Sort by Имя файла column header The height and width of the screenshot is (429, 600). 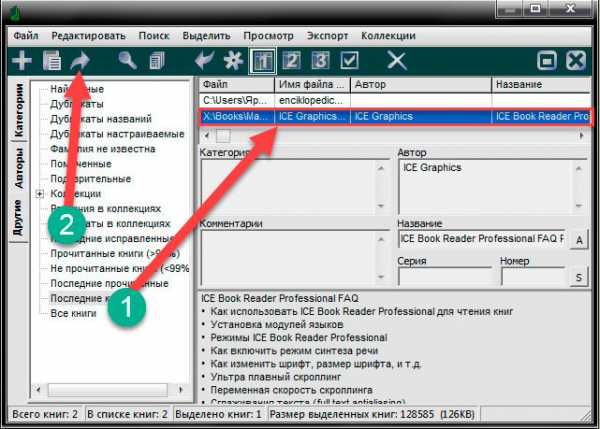[x=312, y=85]
